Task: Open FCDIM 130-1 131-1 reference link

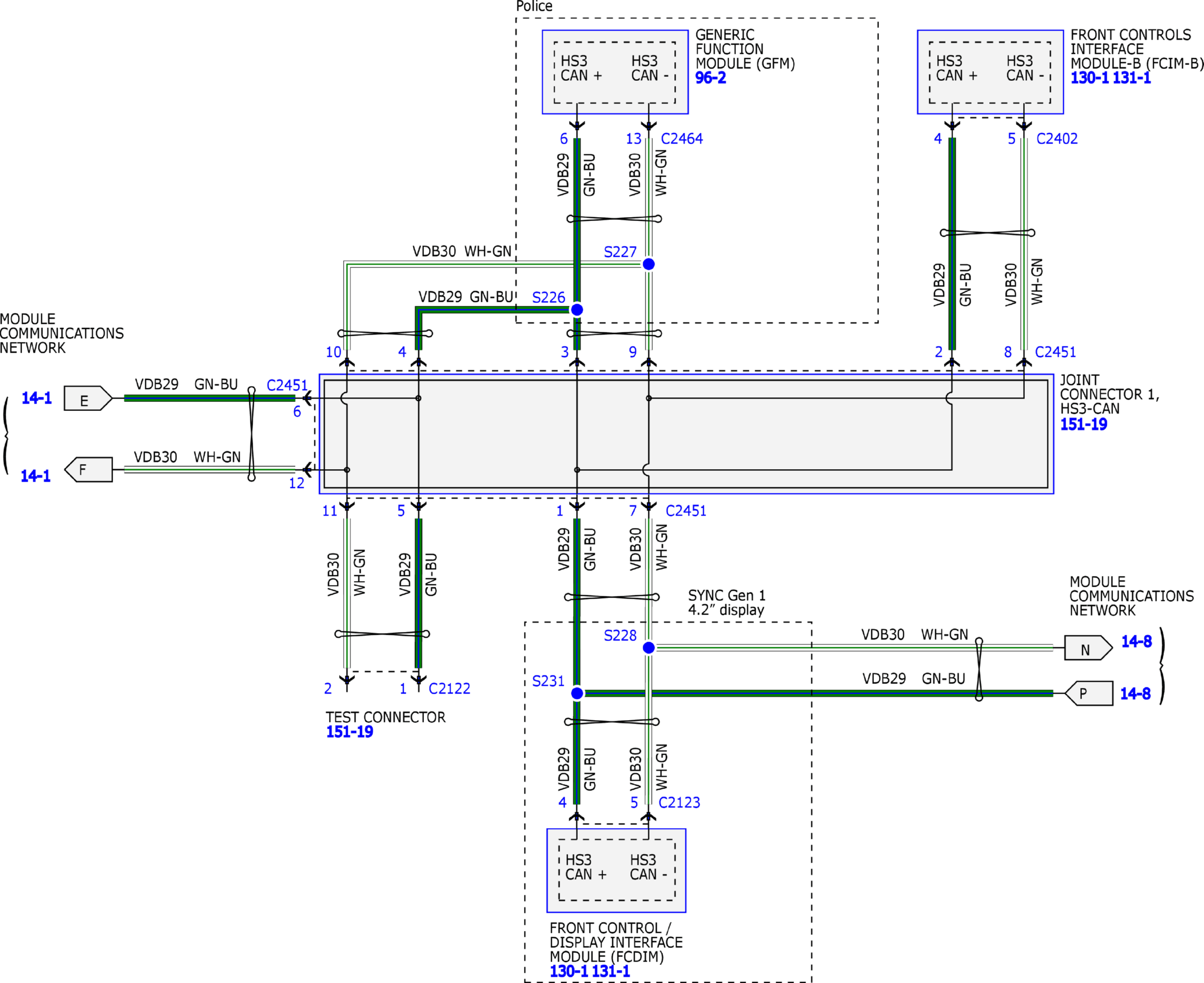Action: tap(589, 971)
